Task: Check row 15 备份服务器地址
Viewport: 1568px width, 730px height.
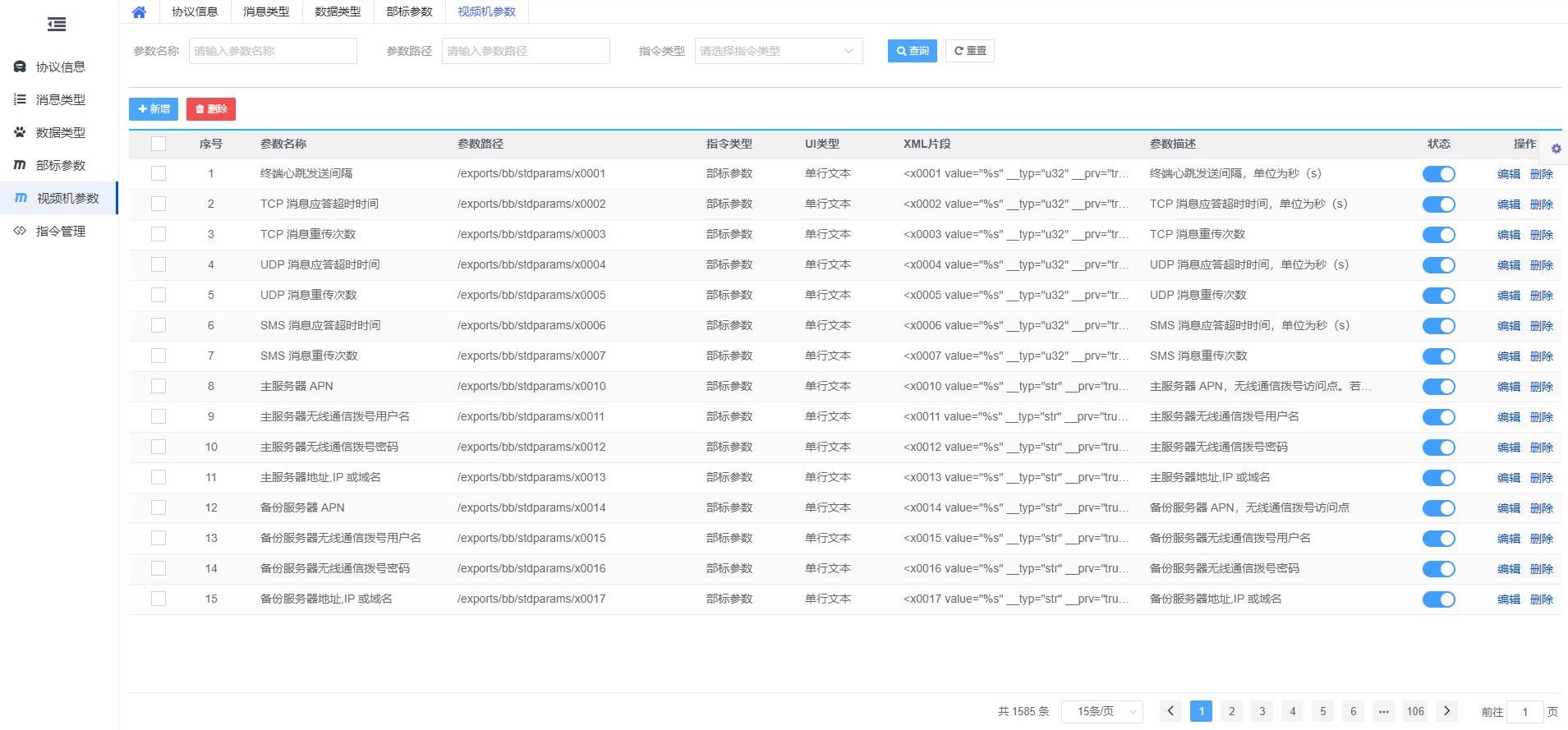Action: (x=159, y=599)
